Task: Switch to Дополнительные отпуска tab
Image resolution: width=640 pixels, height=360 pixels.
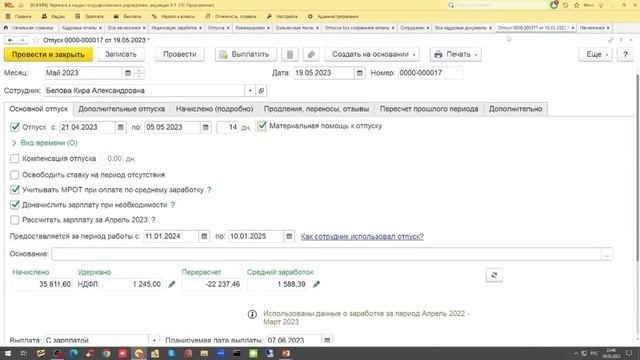Action: tap(122, 109)
